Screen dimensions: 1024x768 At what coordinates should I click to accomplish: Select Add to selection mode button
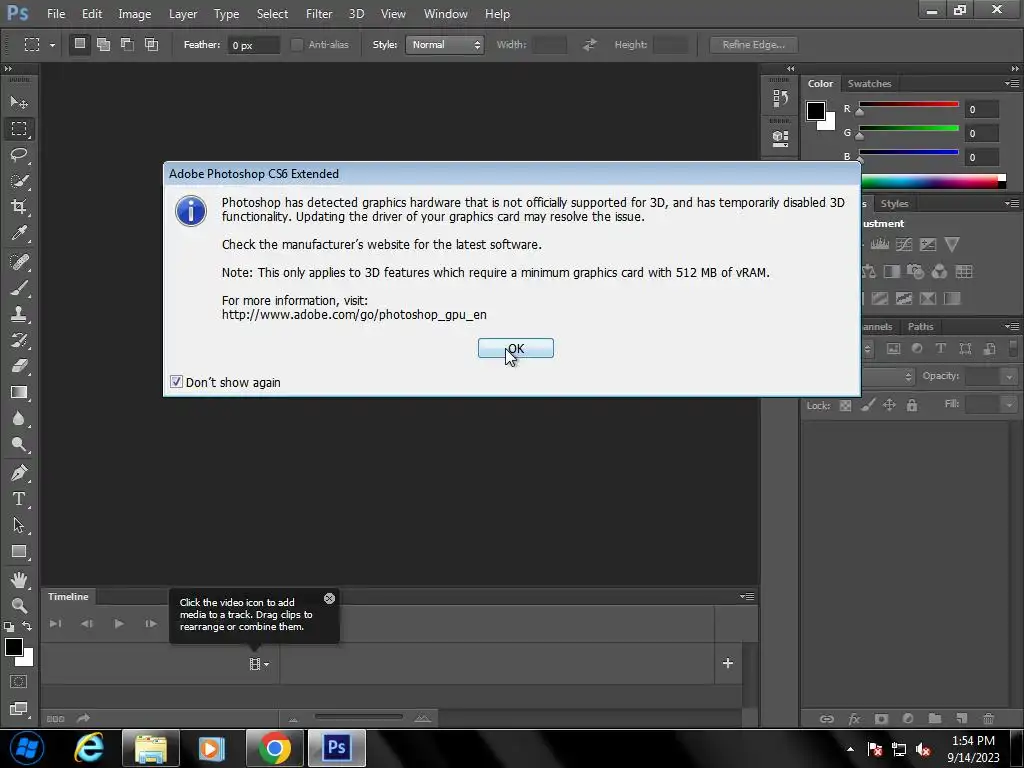point(103,44)
